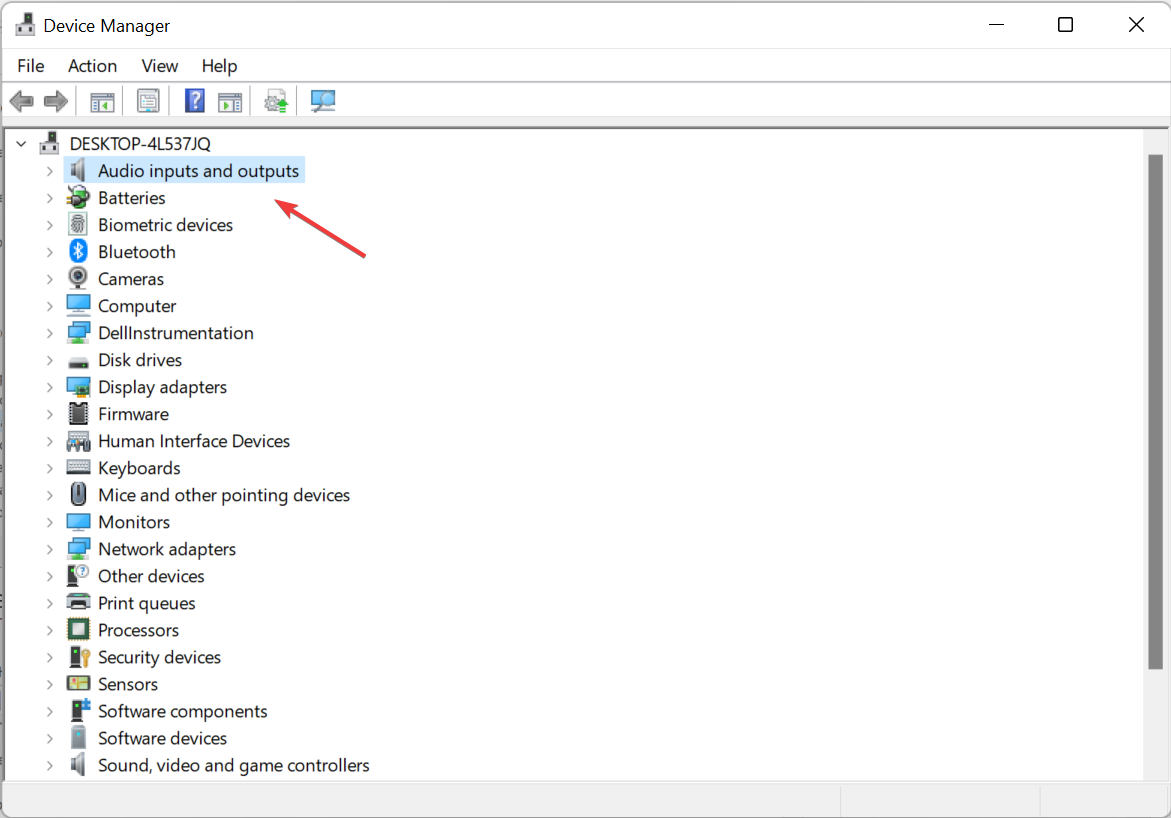The width and height of the screenshot is (1171, 818).
Task: Expand the Other devices chevron
Action: (49, 576)
